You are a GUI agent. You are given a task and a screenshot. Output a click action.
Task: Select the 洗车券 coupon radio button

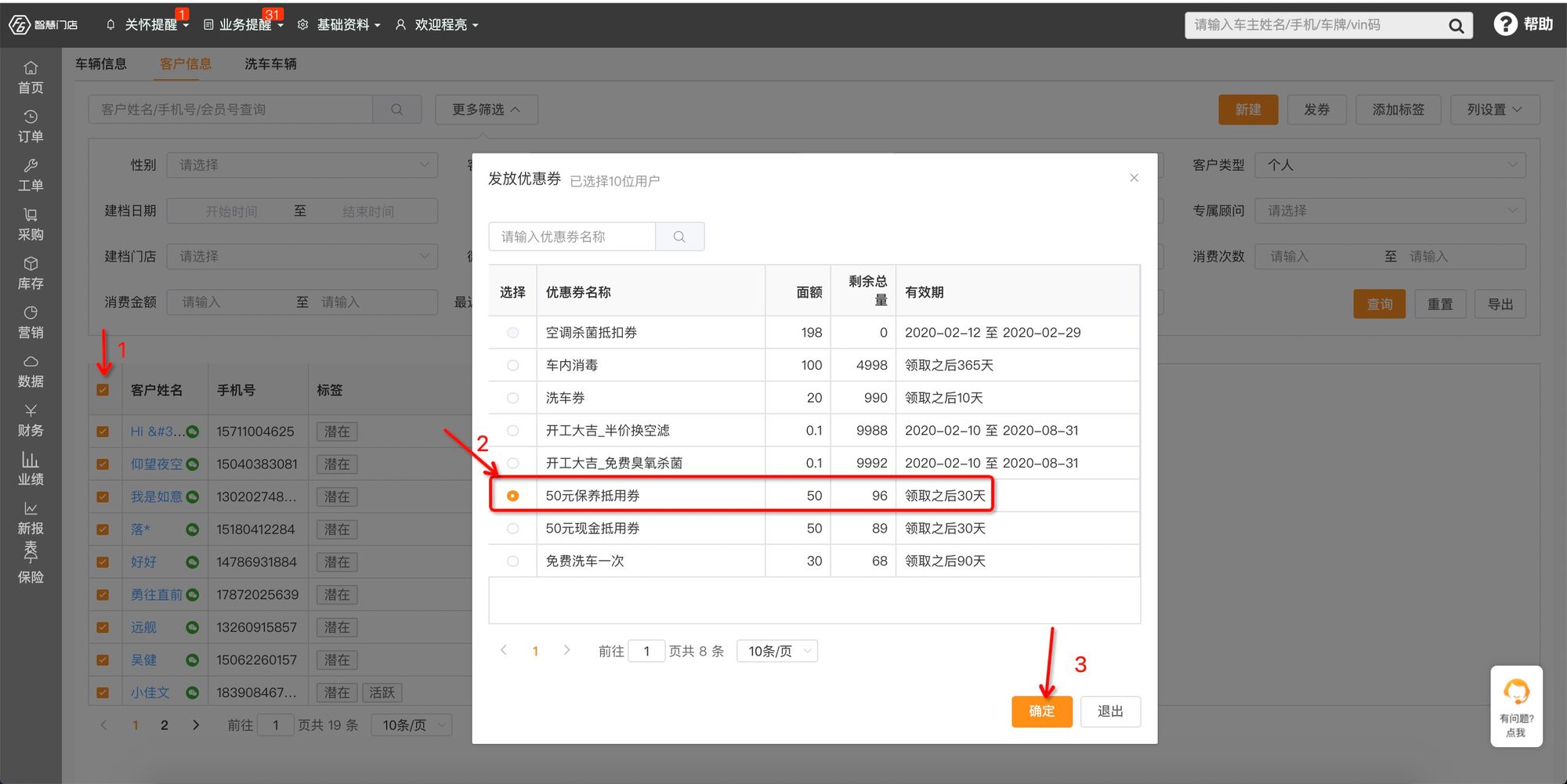[512, 398]
